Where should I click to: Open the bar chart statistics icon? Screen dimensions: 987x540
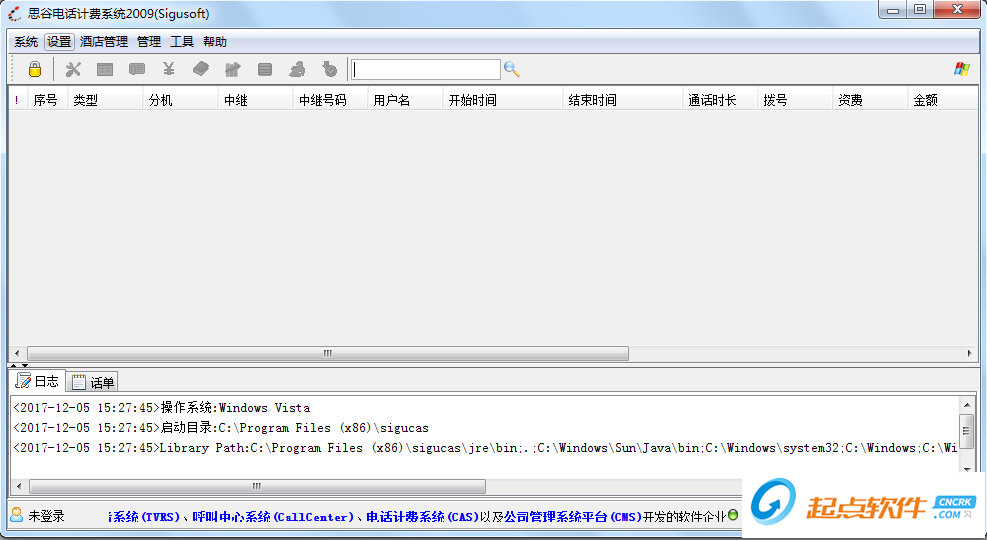pos(233,69)
